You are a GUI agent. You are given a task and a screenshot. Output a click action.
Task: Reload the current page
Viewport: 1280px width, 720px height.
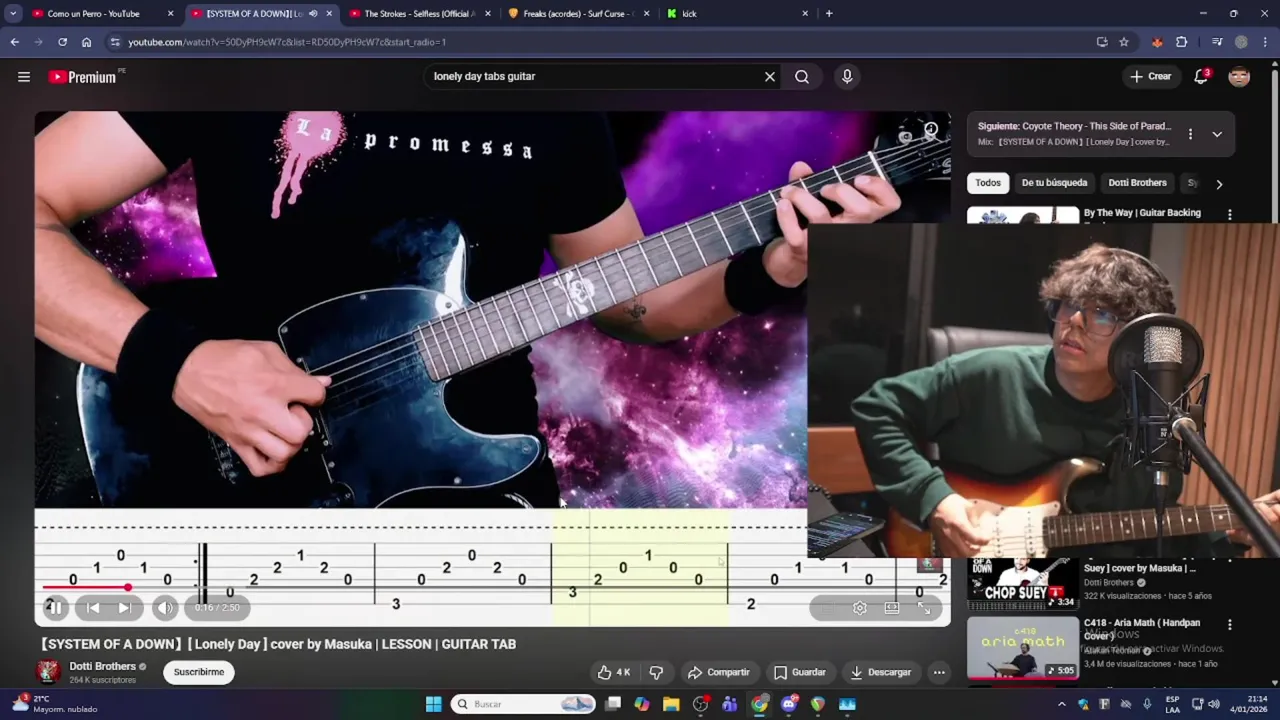(x=62, y=42)
